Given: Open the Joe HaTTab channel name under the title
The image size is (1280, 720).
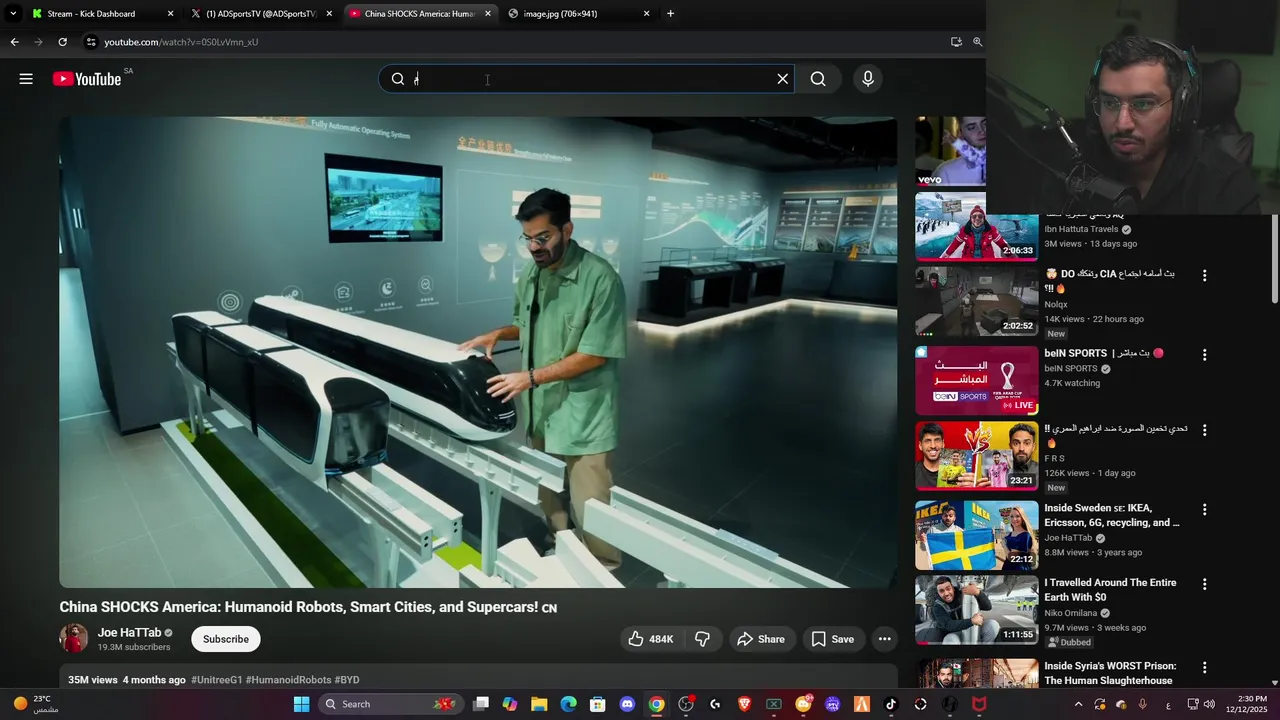Looking at the screenshot, I should point(129,633).
